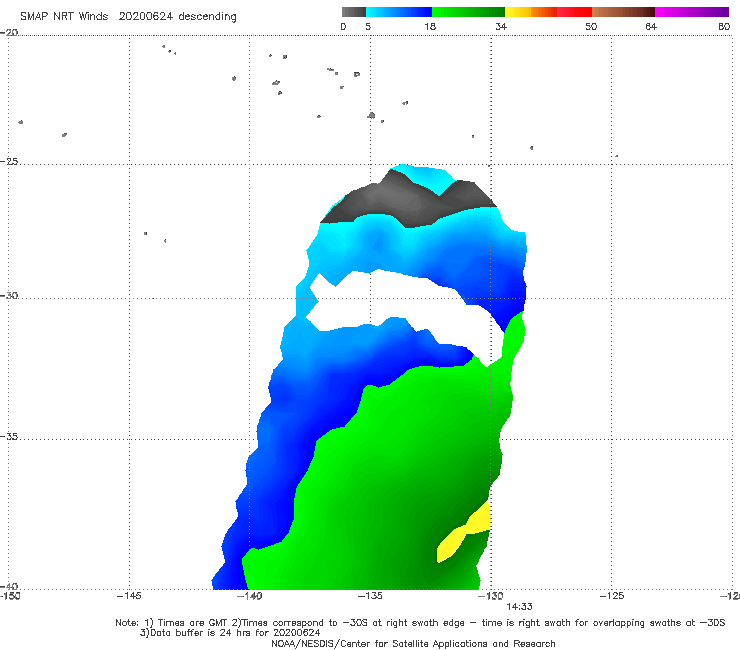
Task: Click the '34' color scale label
Action: (x=501, y=26)
